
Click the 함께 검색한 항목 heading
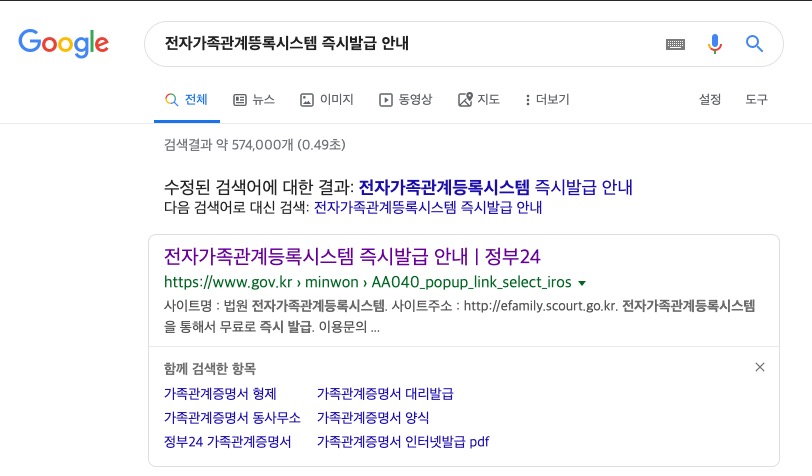[210, 369]
